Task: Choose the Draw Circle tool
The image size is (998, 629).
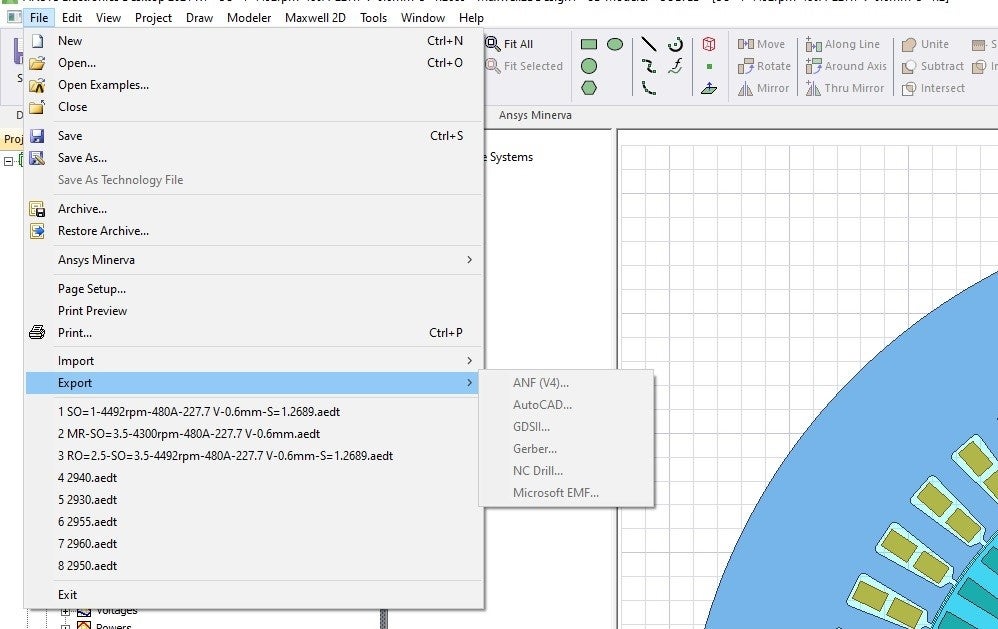Action: (589, 66)
